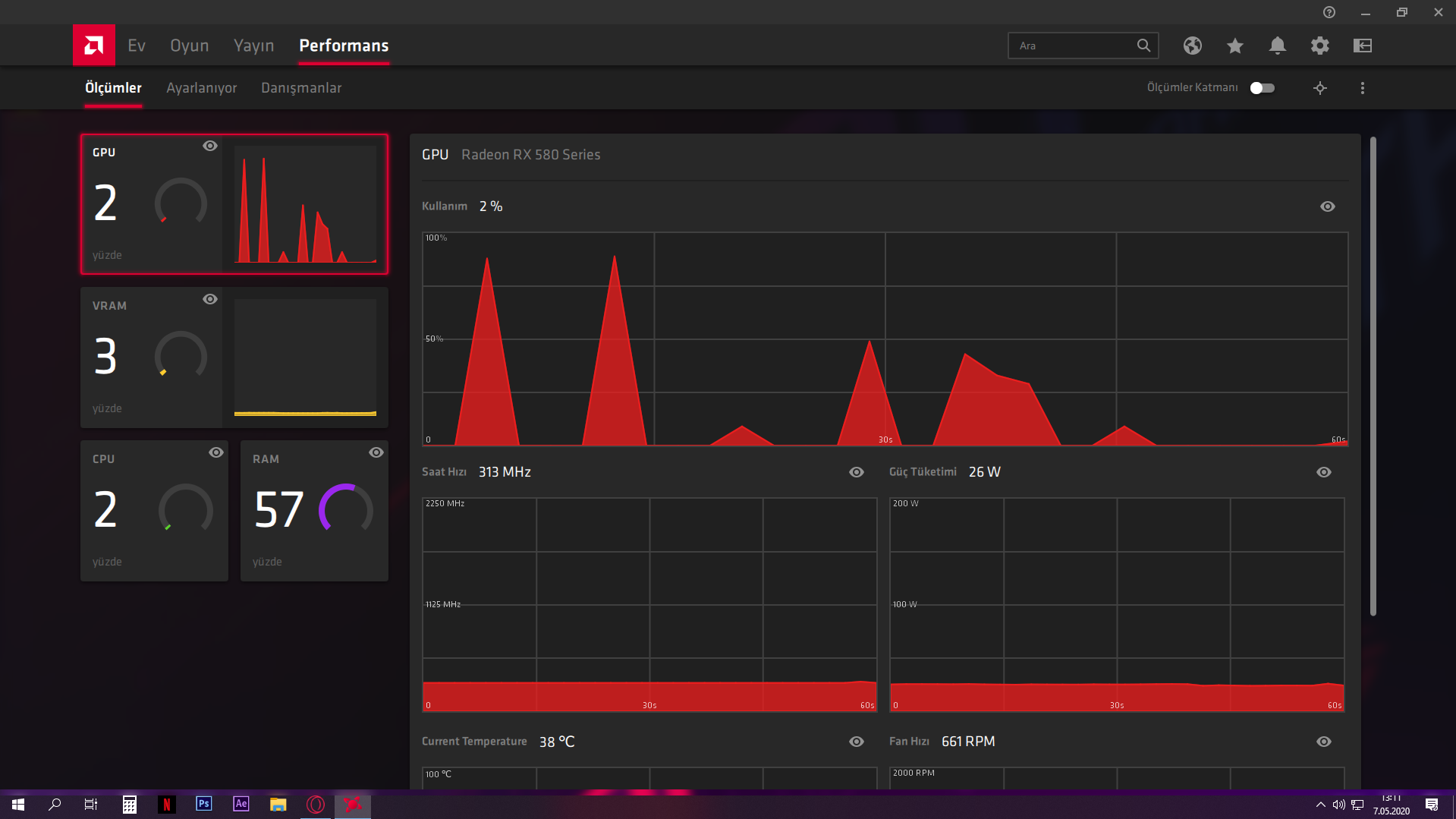Launch Calculator from the taskbar
Viewport: 1456px width, 819px height.
(129, 804)
